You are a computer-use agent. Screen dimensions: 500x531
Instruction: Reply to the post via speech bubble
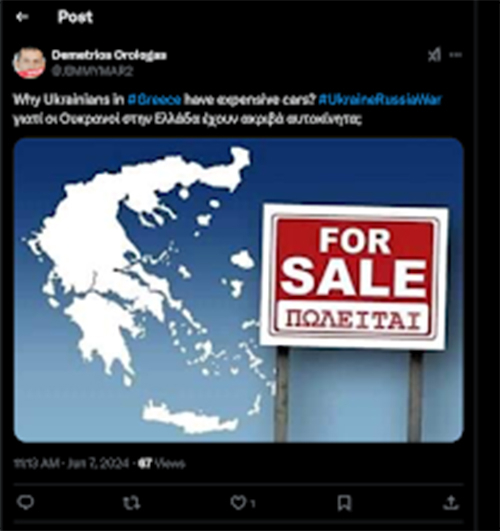(x=25, y=503)
